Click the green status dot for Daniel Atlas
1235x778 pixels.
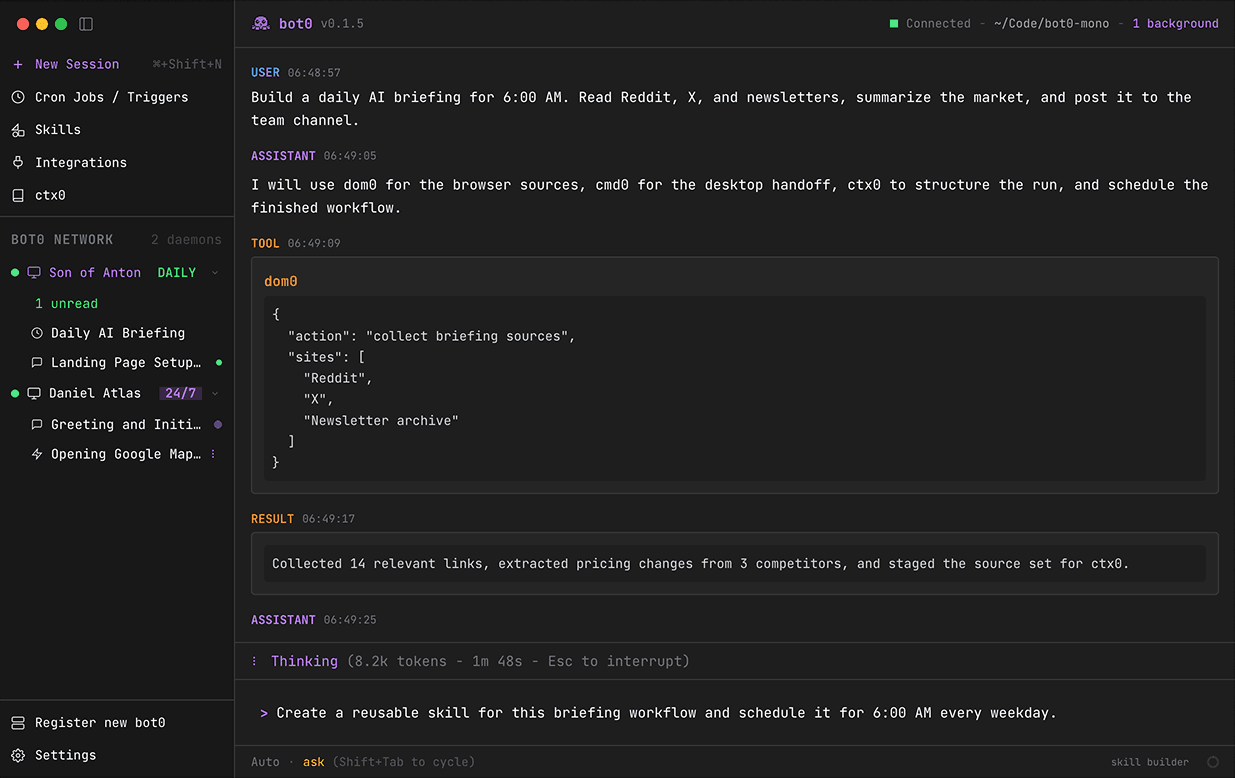[x=14, y=392]
